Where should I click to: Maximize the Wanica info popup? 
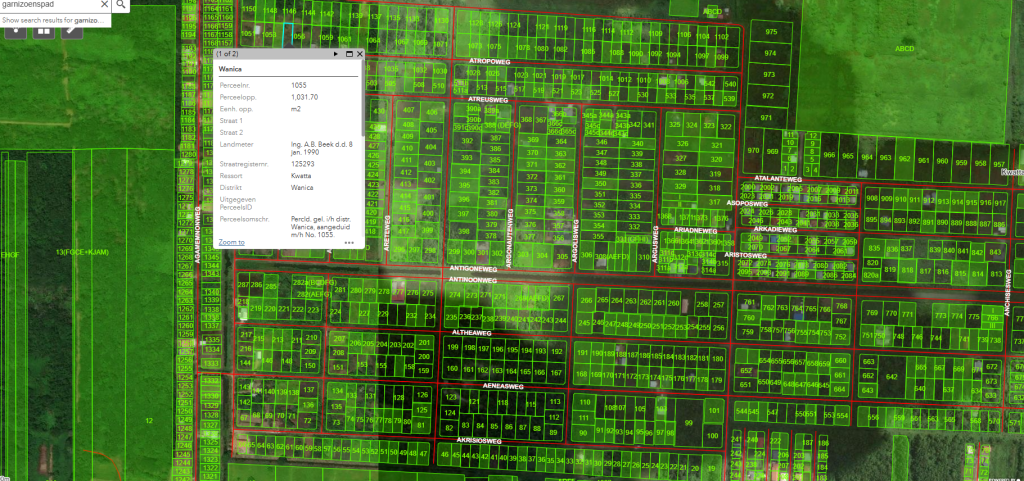tap(348, 53)
